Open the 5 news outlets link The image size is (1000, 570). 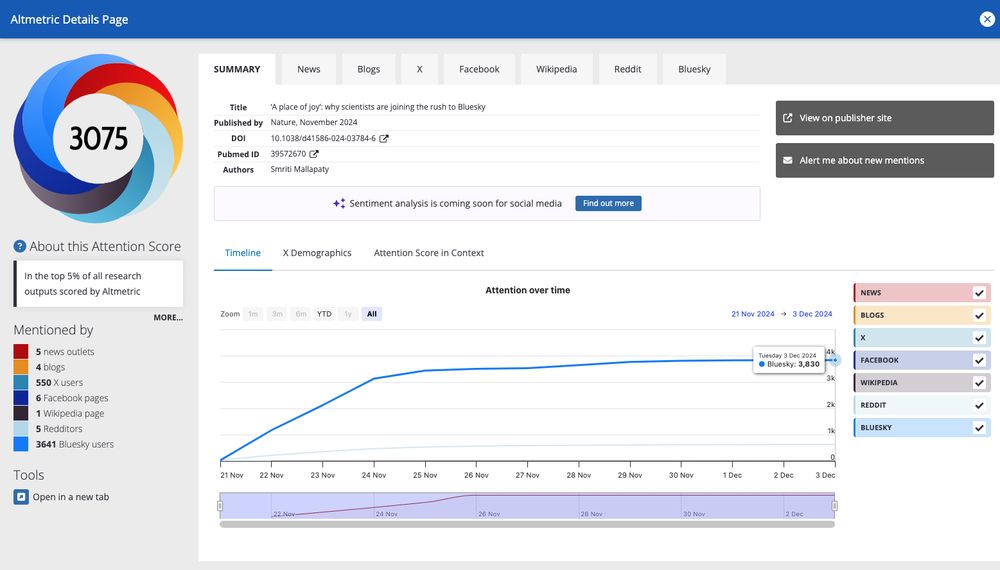point(65,352)
